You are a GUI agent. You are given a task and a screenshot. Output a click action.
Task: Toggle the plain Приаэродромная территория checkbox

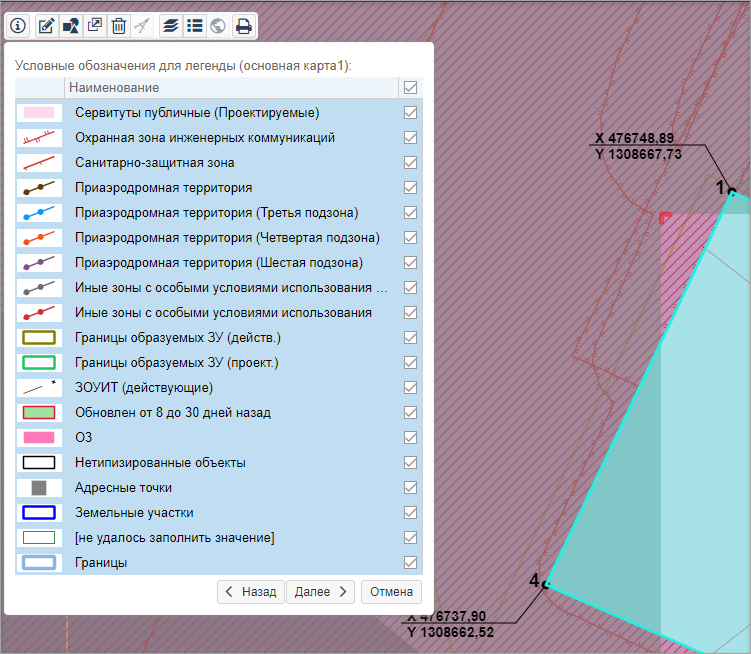pyautogui.click(x=410, y=187)
